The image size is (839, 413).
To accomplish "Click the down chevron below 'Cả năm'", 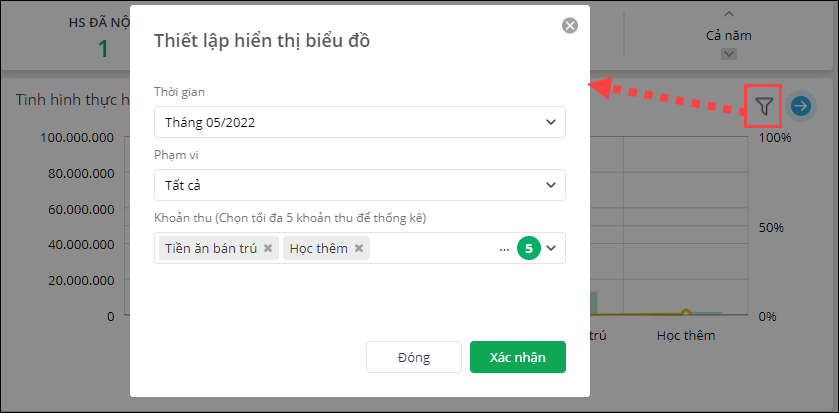I will click(728, 55).
